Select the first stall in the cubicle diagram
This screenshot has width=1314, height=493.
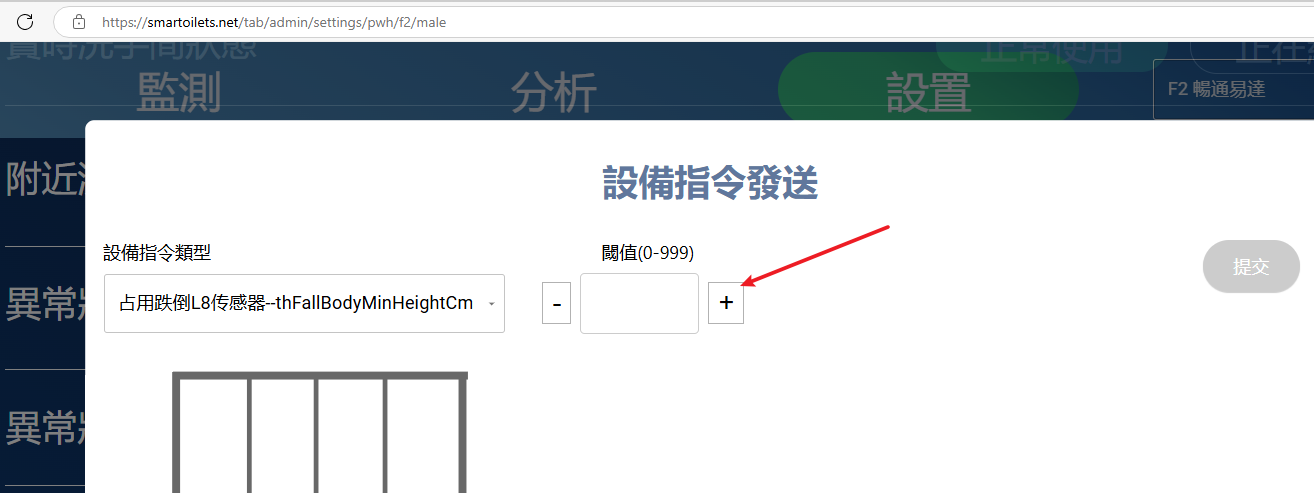click(213, 436)
